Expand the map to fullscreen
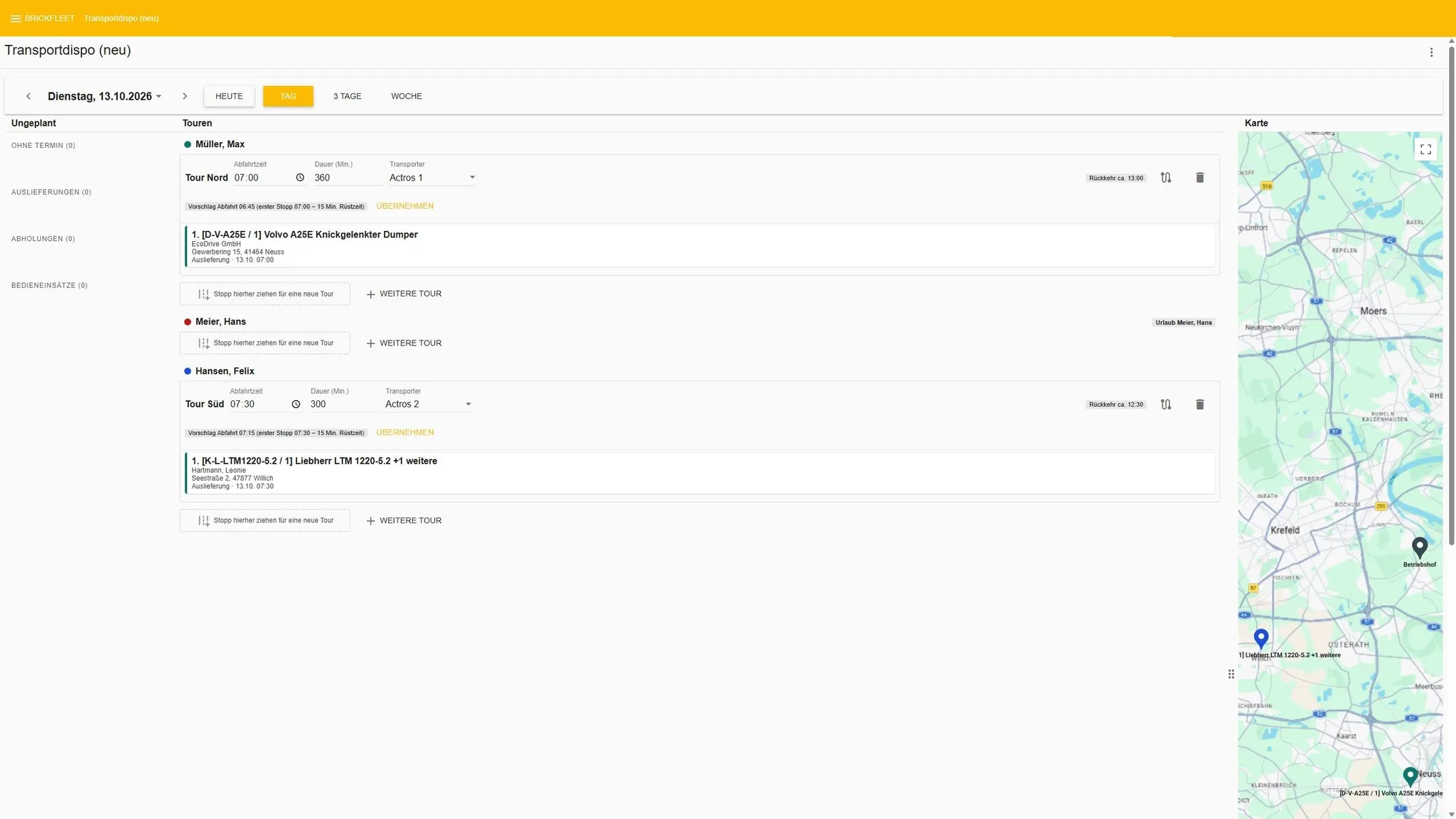Screen dimensions: 1456x819 click(1425, 149)
